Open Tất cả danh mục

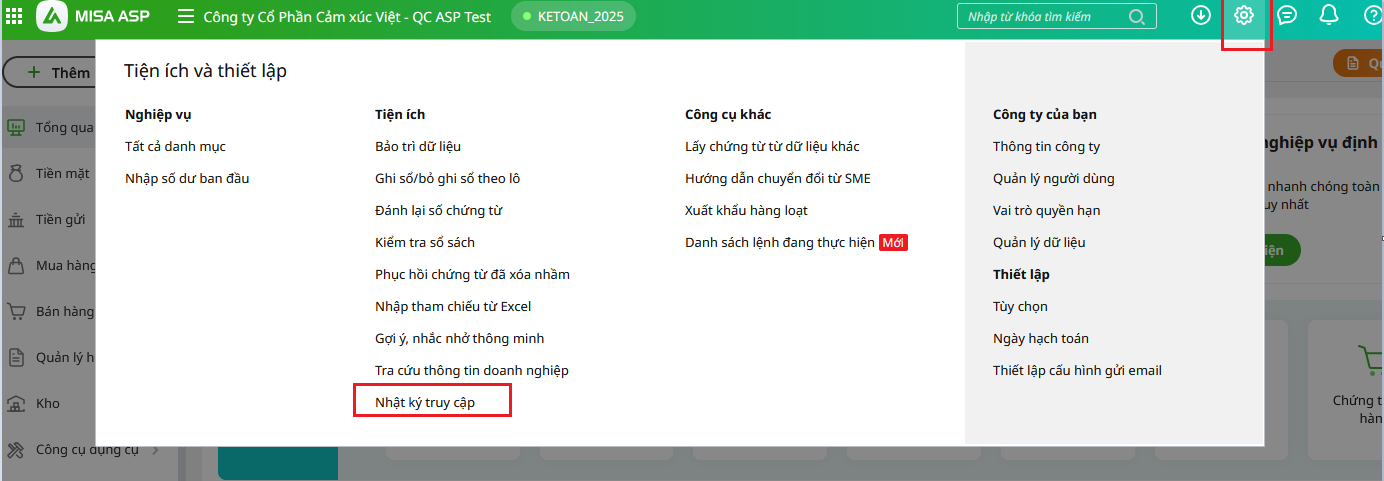[175, 146]
